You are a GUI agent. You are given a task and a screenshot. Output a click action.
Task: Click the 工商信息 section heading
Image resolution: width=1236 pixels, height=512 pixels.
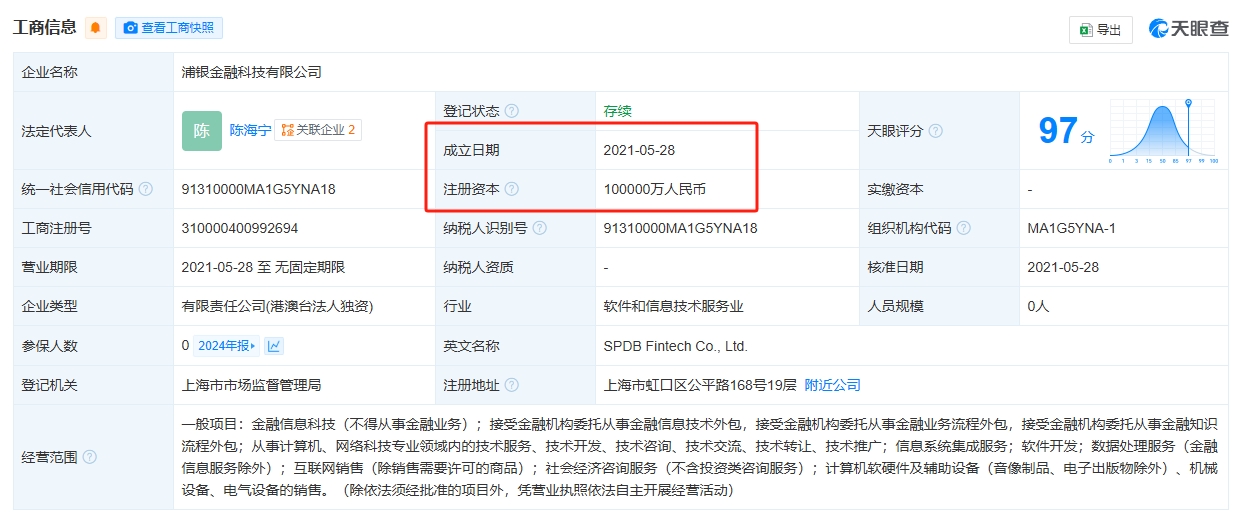(x=44, y=28)
